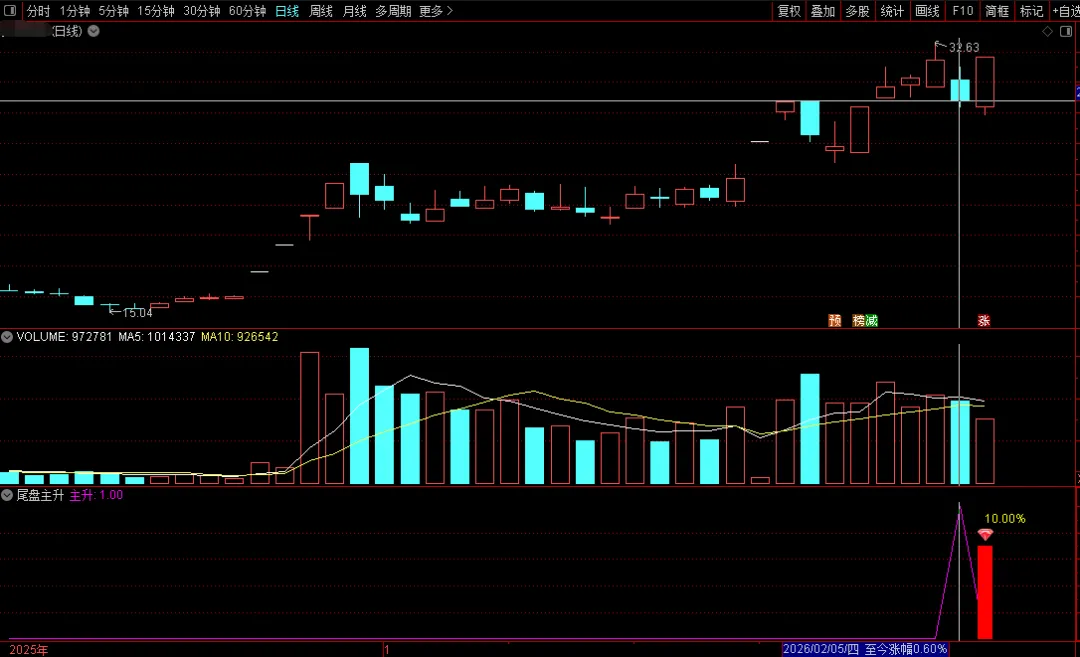
Task: Click the date 2026/02/05/四 label
Action: 821,649
